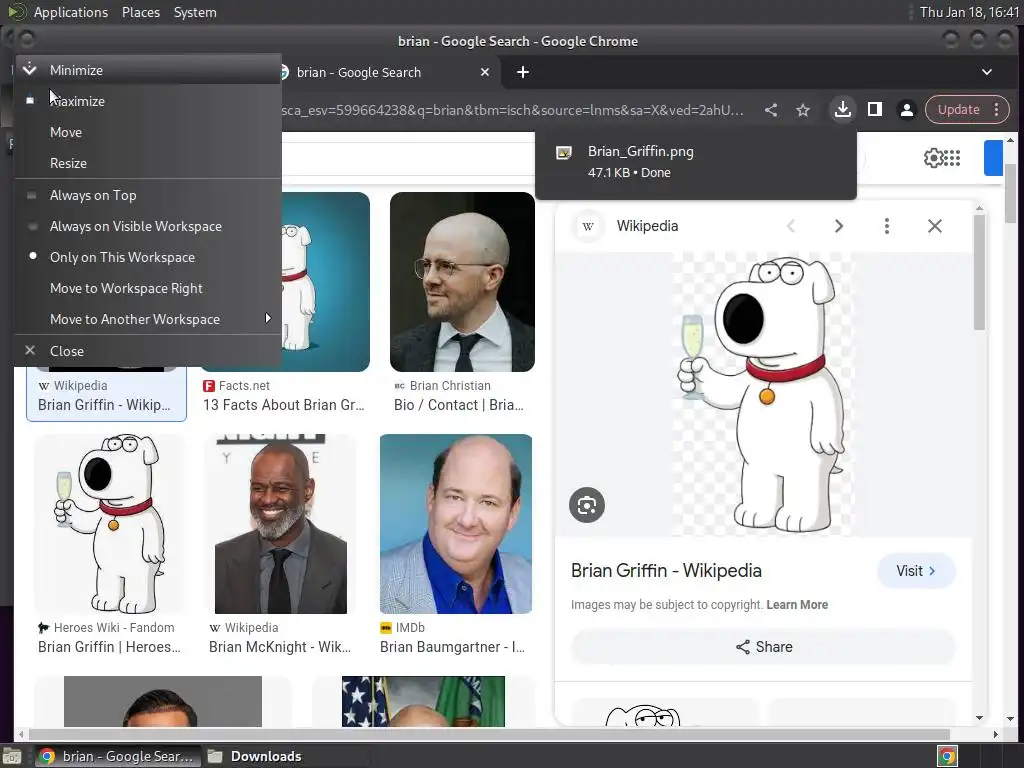Expand Move to Another Workspace submenu arrow

pos(268,318)
